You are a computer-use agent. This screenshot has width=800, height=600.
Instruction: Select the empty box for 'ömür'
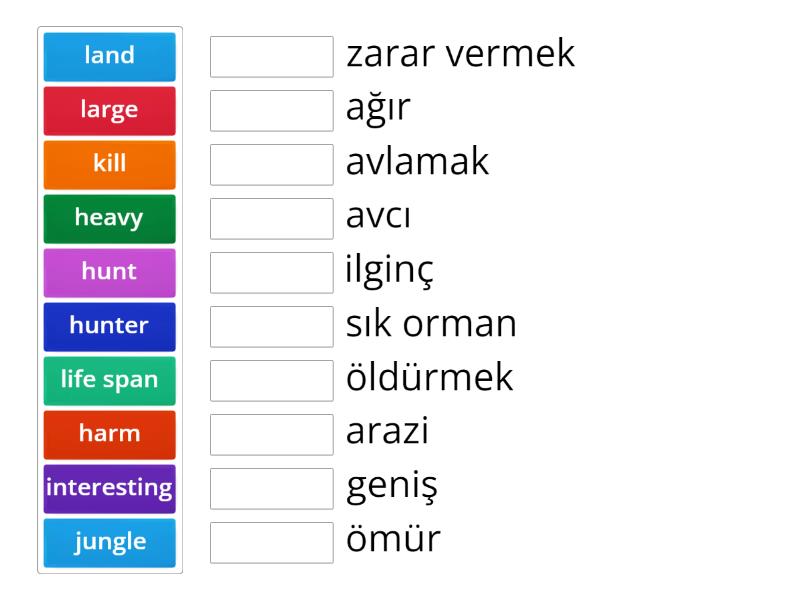272,543
